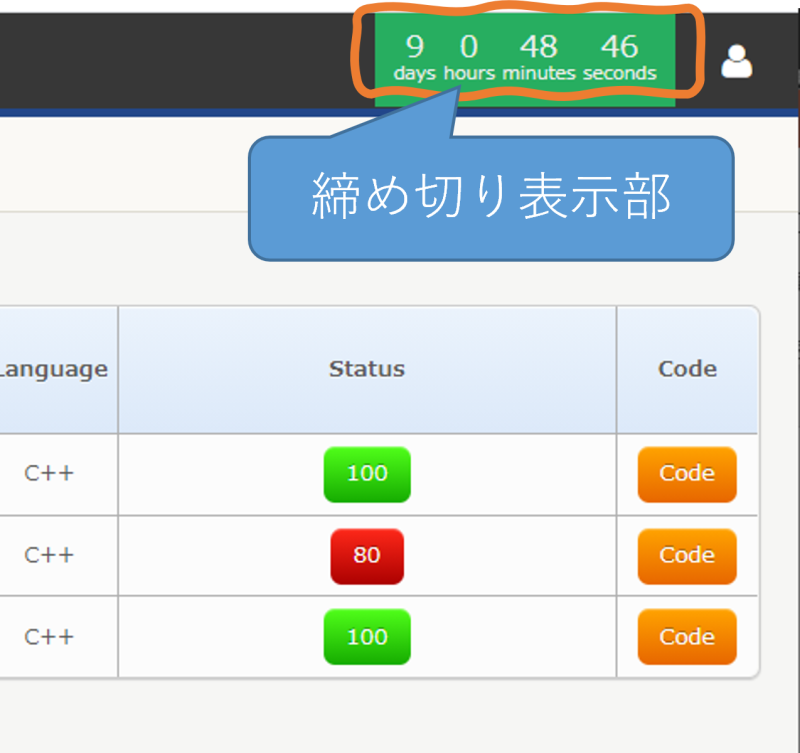Sort by the Language column header
The height and width of the screenshot is (753, 800).
point(54,369)
